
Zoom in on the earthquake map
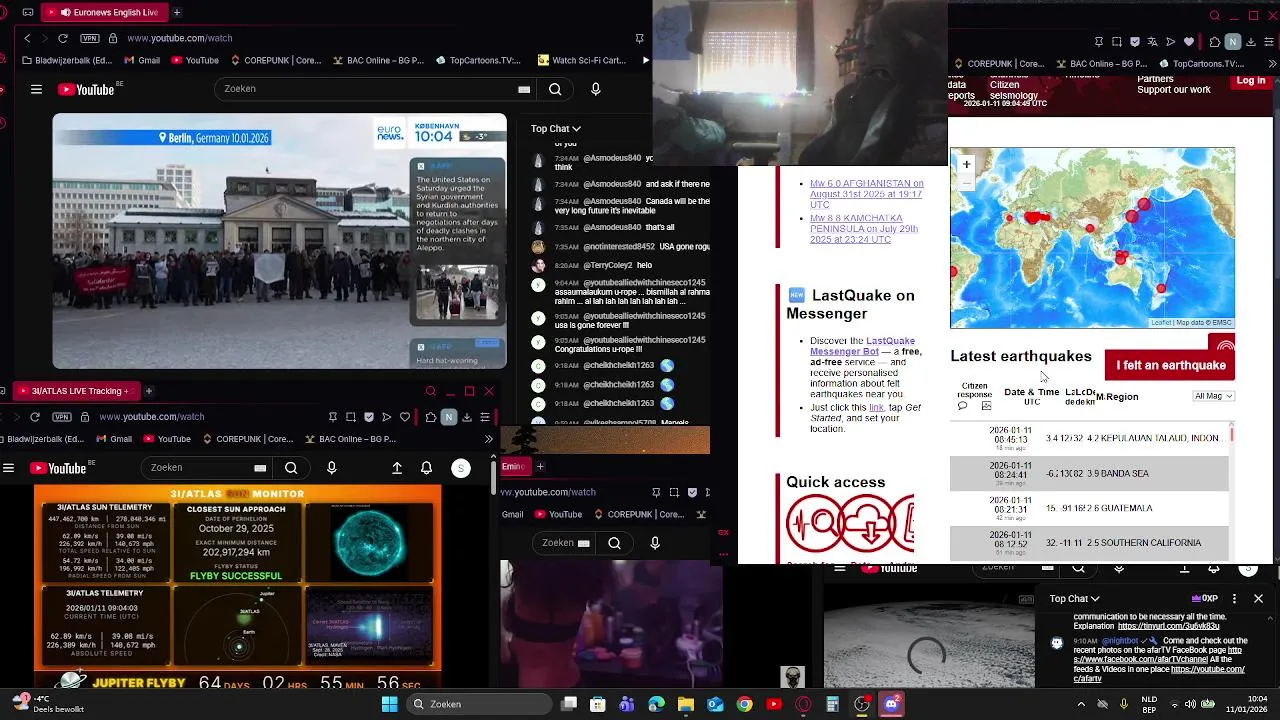[x=966, y=164]
